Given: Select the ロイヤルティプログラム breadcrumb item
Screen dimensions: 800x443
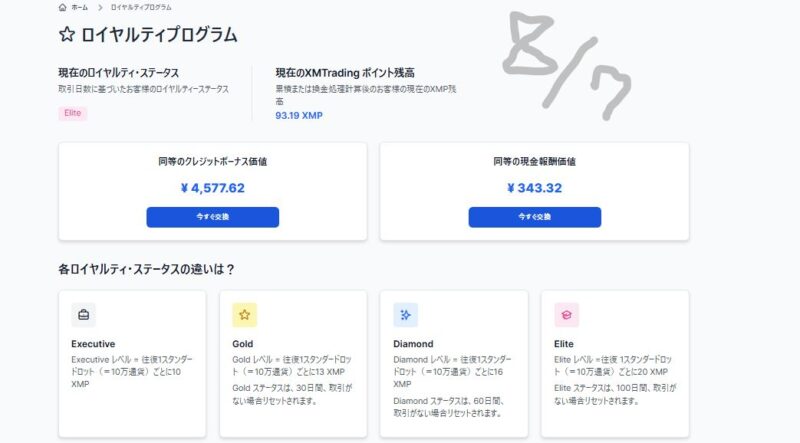Looking at the screenshot, I should [141, 8].
